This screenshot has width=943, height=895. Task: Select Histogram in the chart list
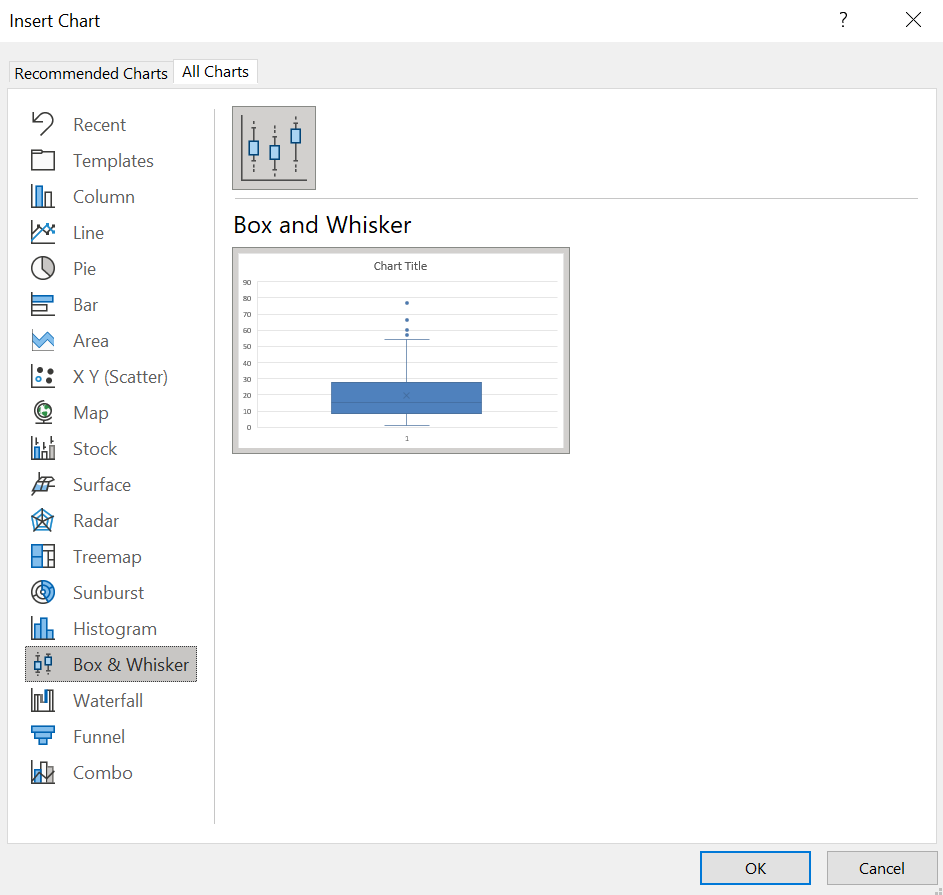click(x=114, y=629)
